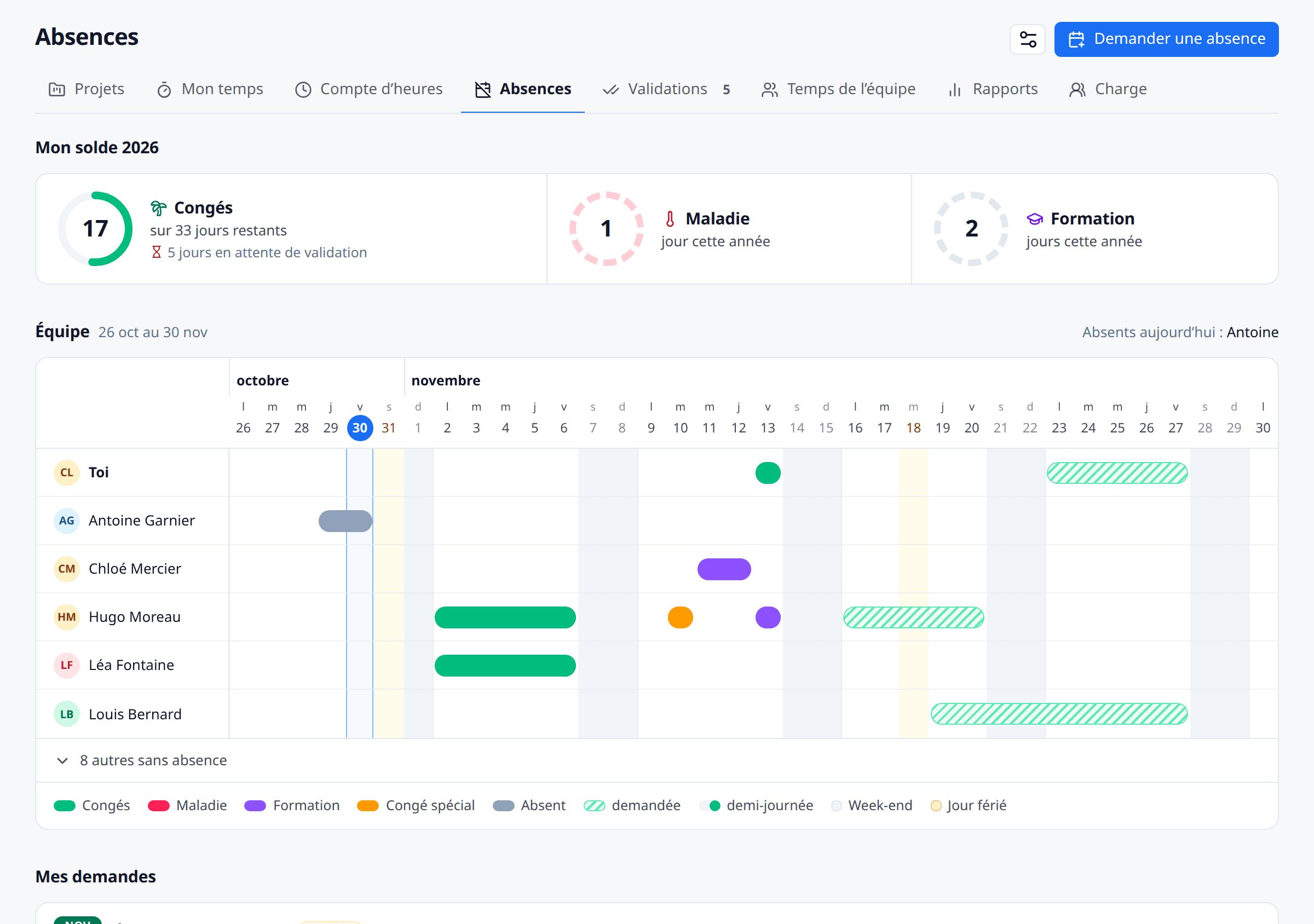Click the CL avatar for Toi
Viewport: 1314px width, 924px height.
tap(66, 472)
